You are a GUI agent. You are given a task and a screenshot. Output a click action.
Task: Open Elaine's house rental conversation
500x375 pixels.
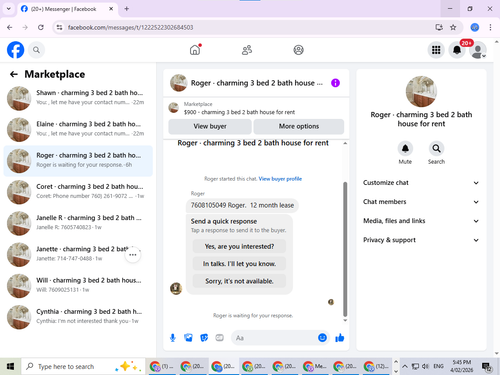78,129
